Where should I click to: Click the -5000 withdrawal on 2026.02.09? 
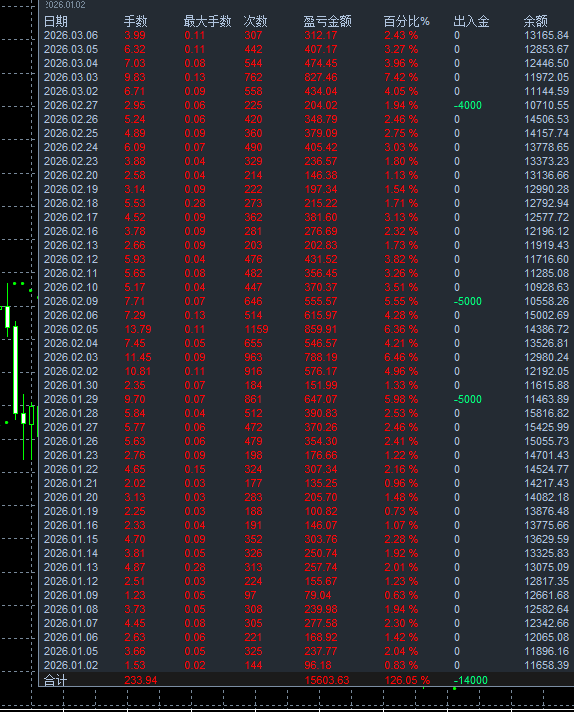468,302
